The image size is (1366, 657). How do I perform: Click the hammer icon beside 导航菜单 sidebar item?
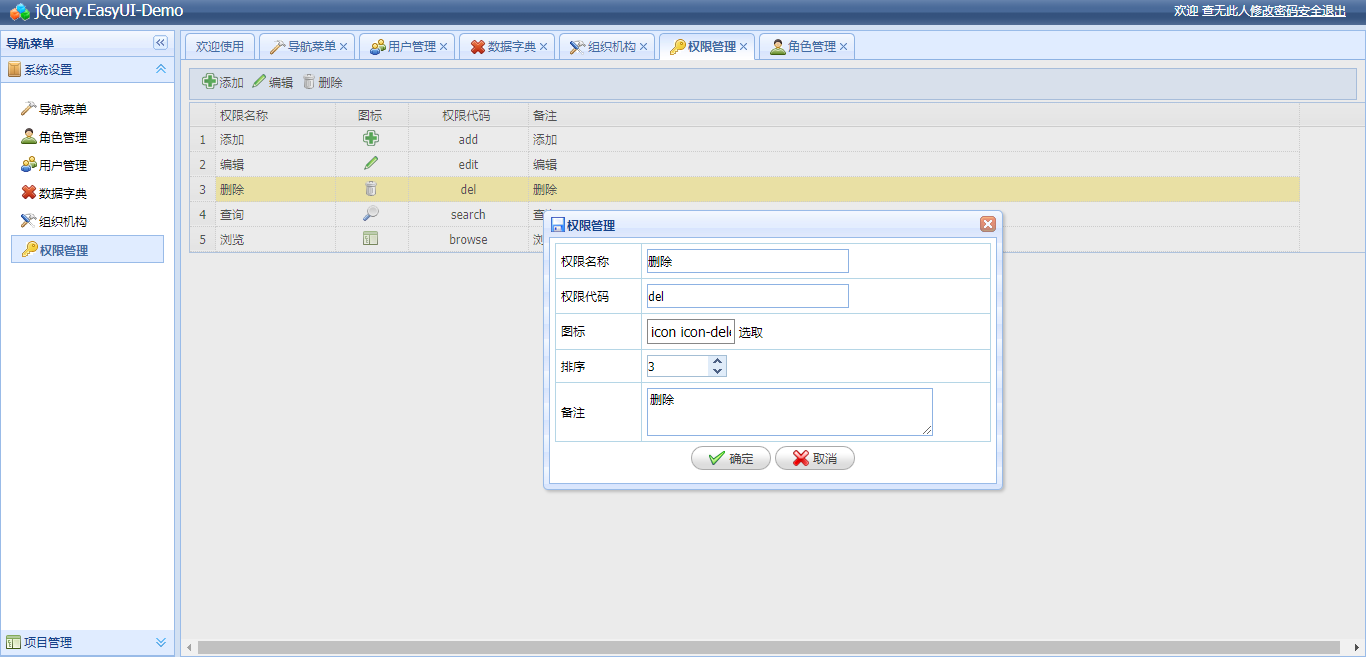coord(29,108)
